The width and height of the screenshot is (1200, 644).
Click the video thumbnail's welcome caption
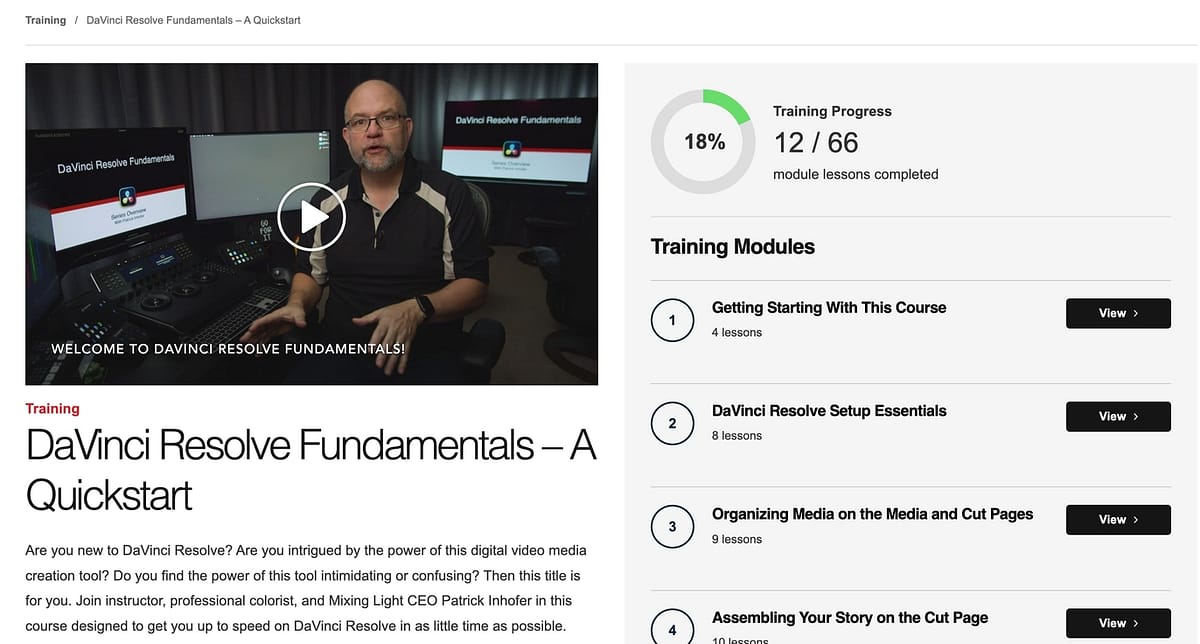click(228, 349)
